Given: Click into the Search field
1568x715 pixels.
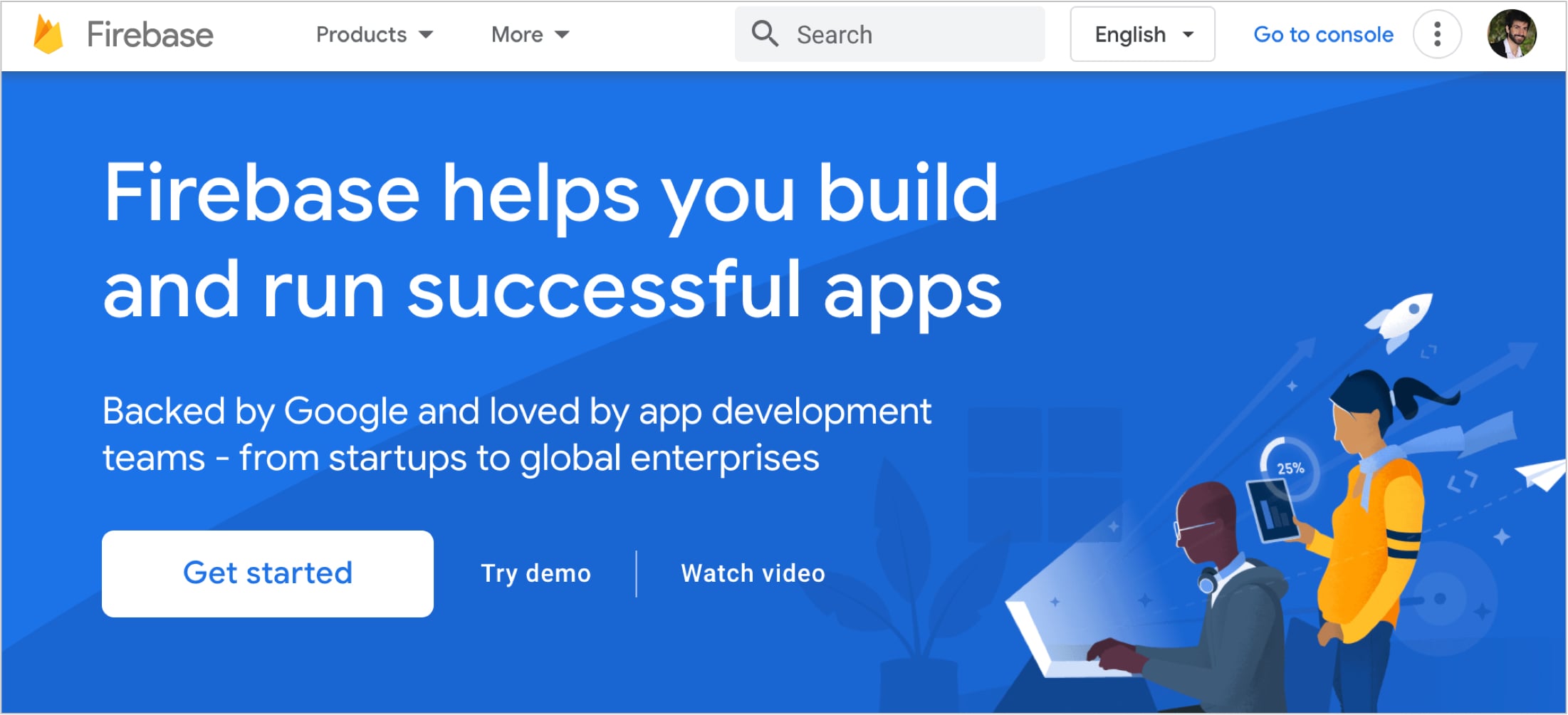Looking at the screenshot, I should tap(889, 34).
